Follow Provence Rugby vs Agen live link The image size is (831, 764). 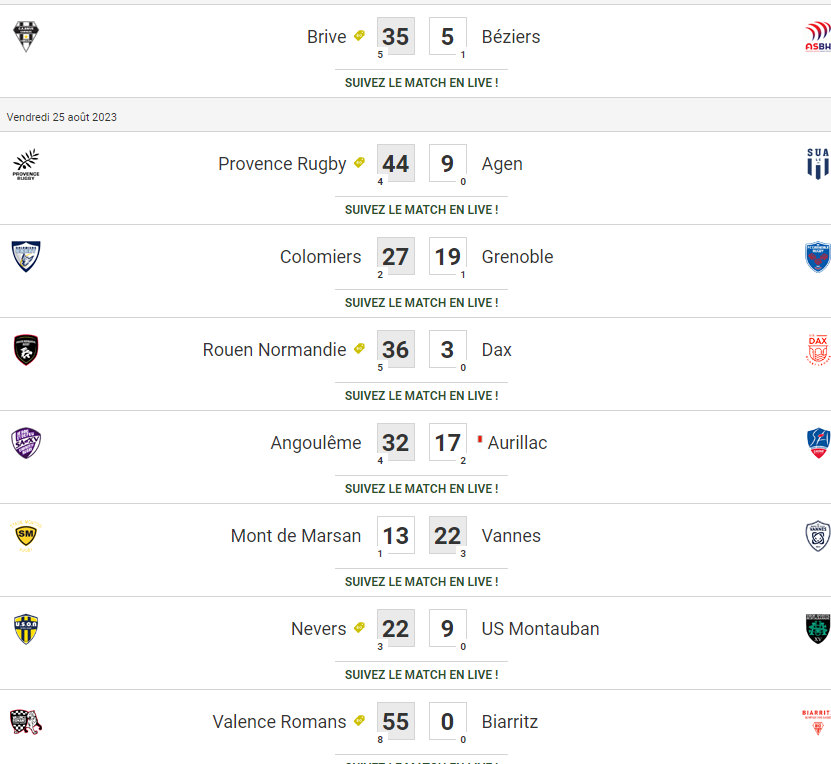421,210
